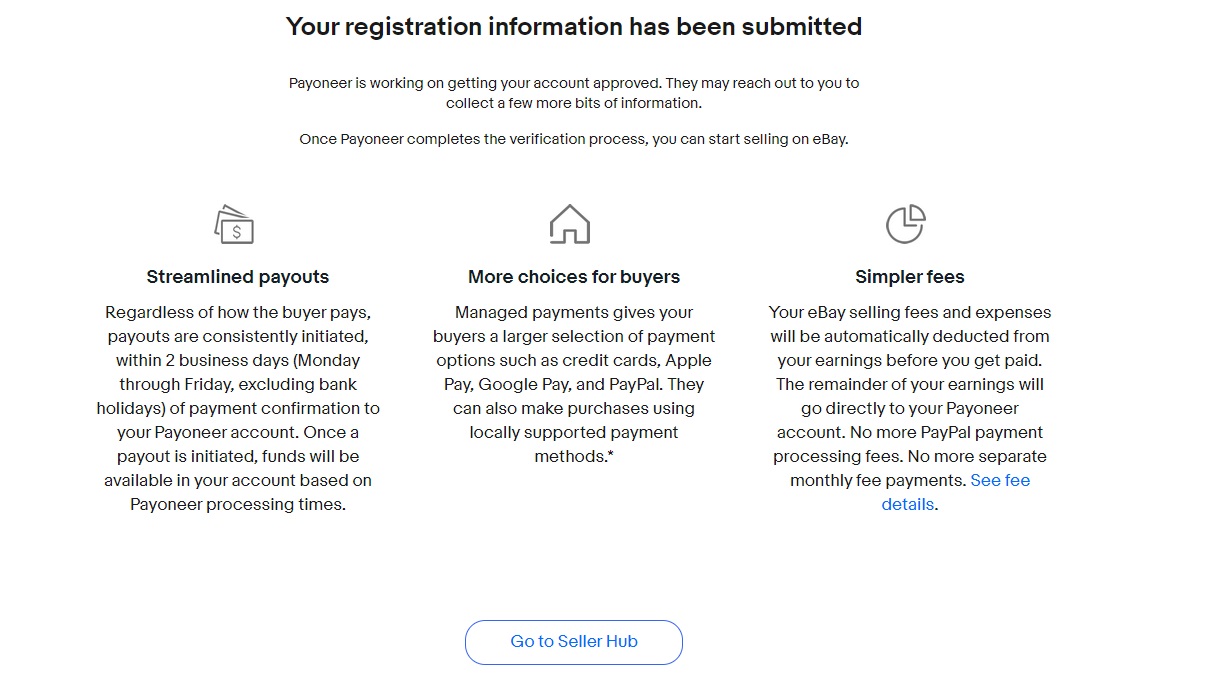Viewport: 1225px width, 674px height.
Task: Click the payouts within 2 business days paragraph
Action: (x=238, y=408)
